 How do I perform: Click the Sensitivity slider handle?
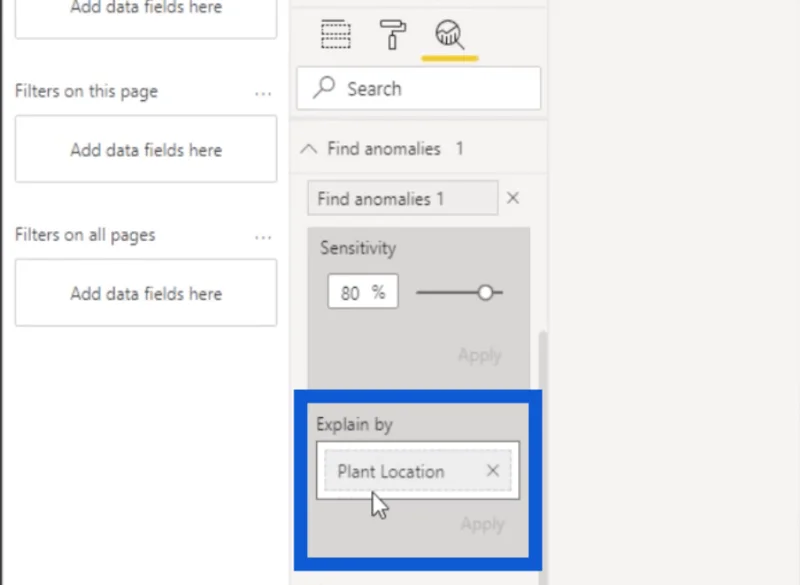tap(485, 292)
